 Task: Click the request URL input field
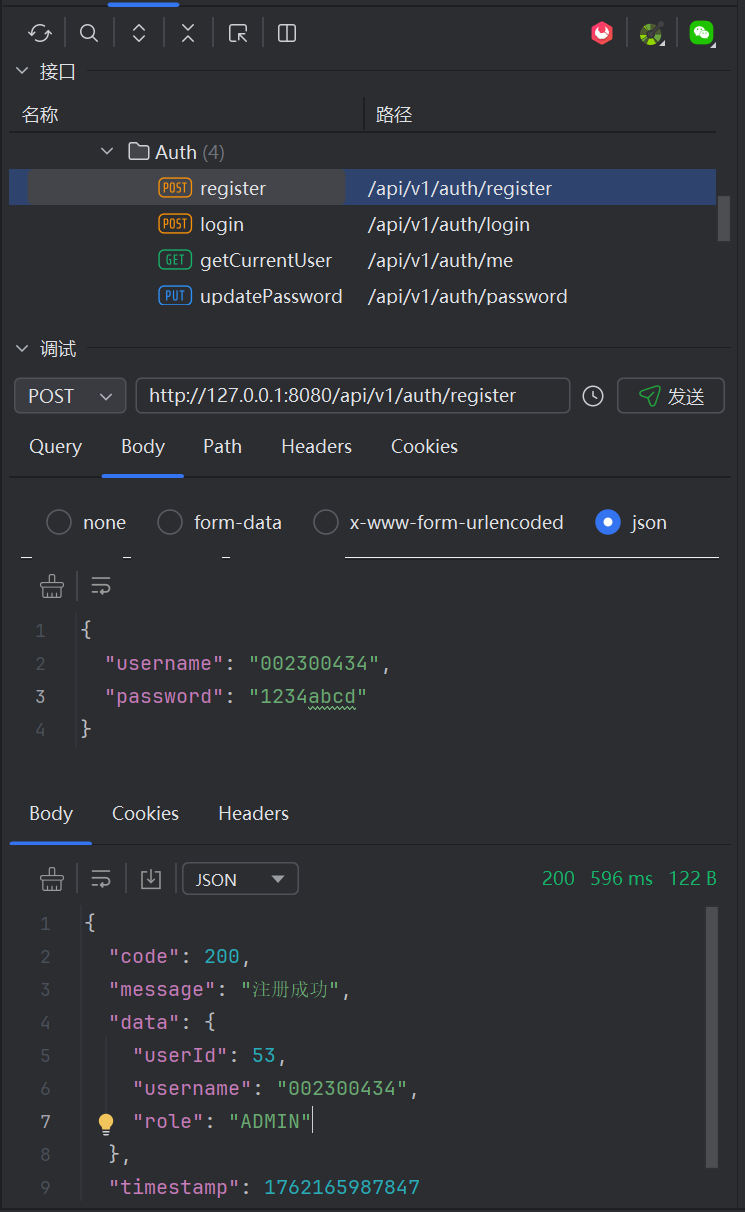click(x=353, y=396)
